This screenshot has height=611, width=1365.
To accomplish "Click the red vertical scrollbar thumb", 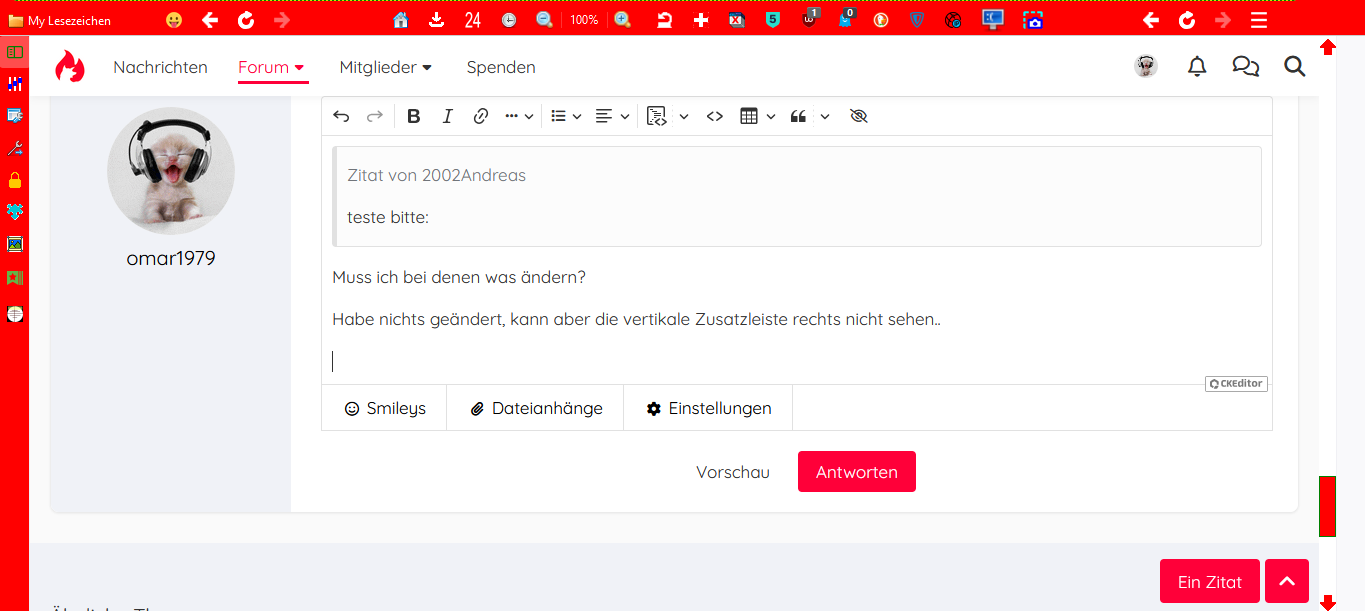I will click(x=1327, y=506).
